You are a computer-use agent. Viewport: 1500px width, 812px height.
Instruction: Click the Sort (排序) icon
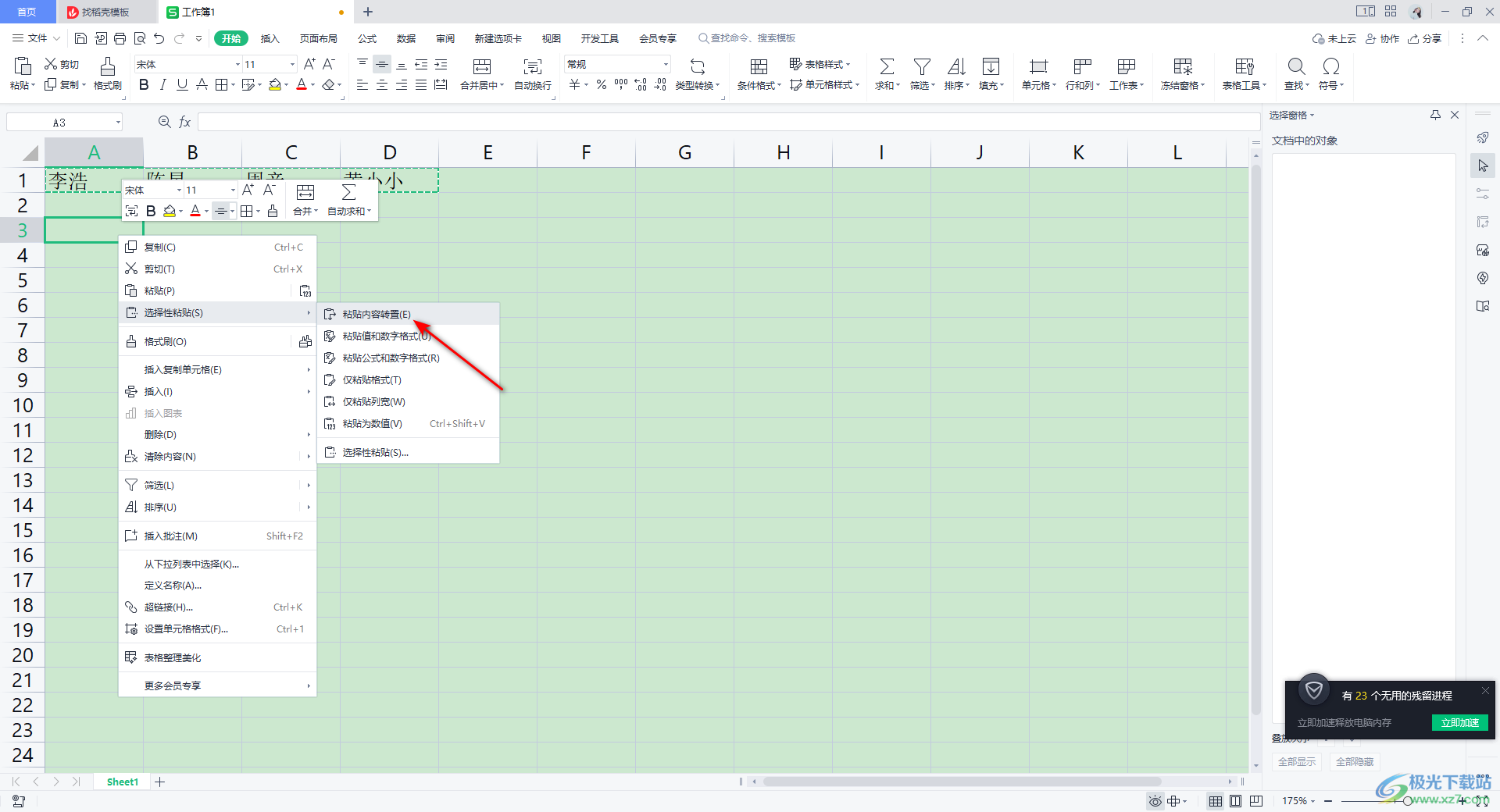[956, 66]
